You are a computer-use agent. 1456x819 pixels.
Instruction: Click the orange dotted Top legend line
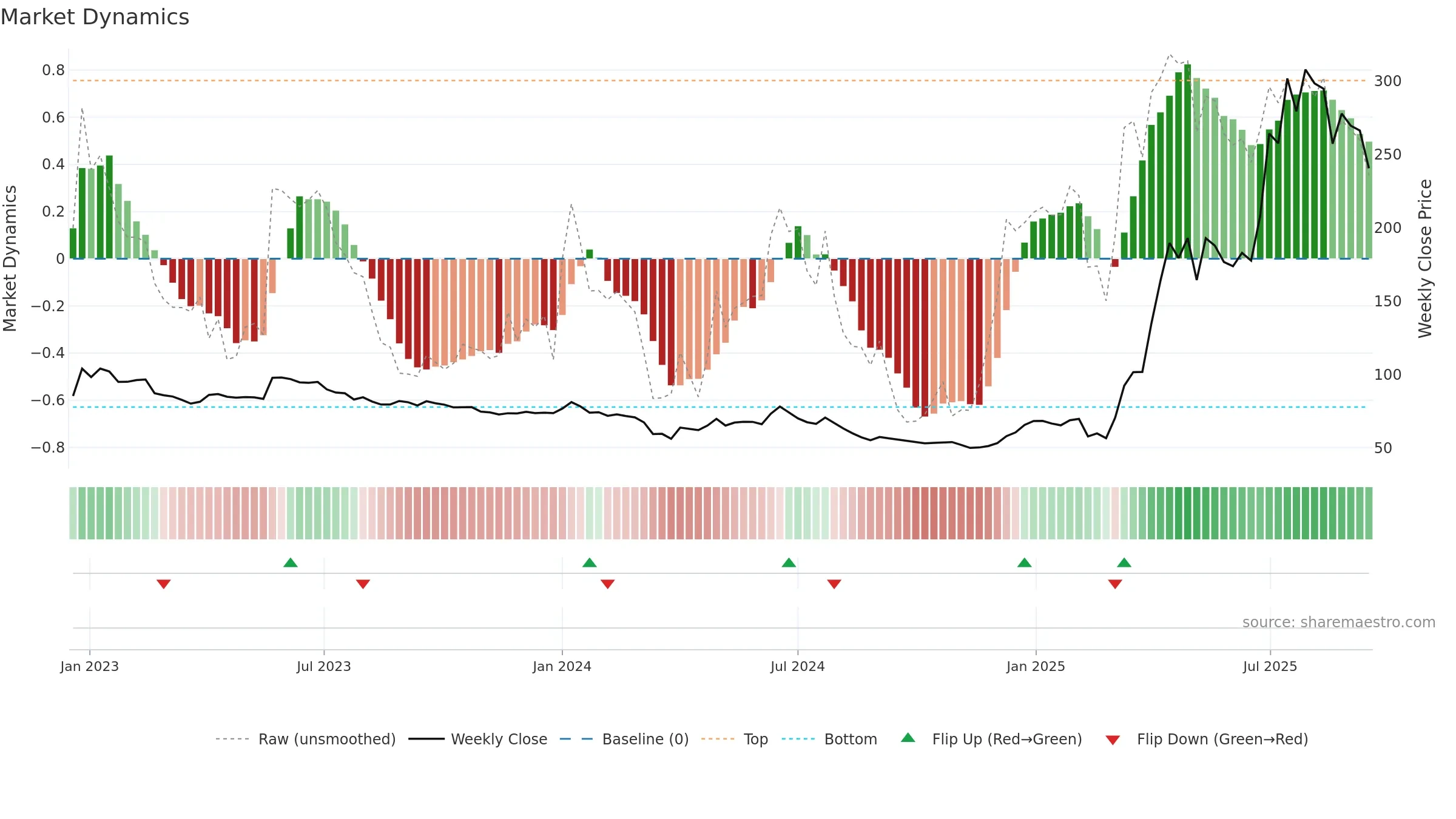(x=718, y=739)
